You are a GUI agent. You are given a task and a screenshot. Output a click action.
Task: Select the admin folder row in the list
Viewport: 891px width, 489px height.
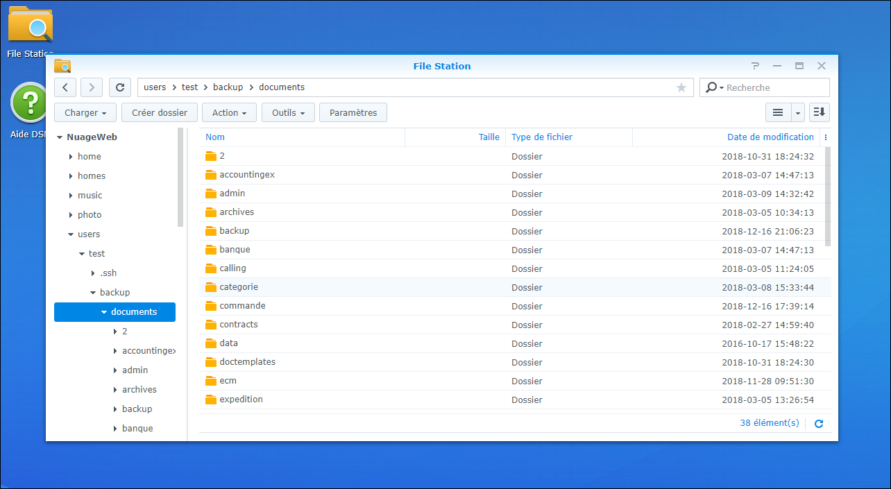(x=515, y=194)
